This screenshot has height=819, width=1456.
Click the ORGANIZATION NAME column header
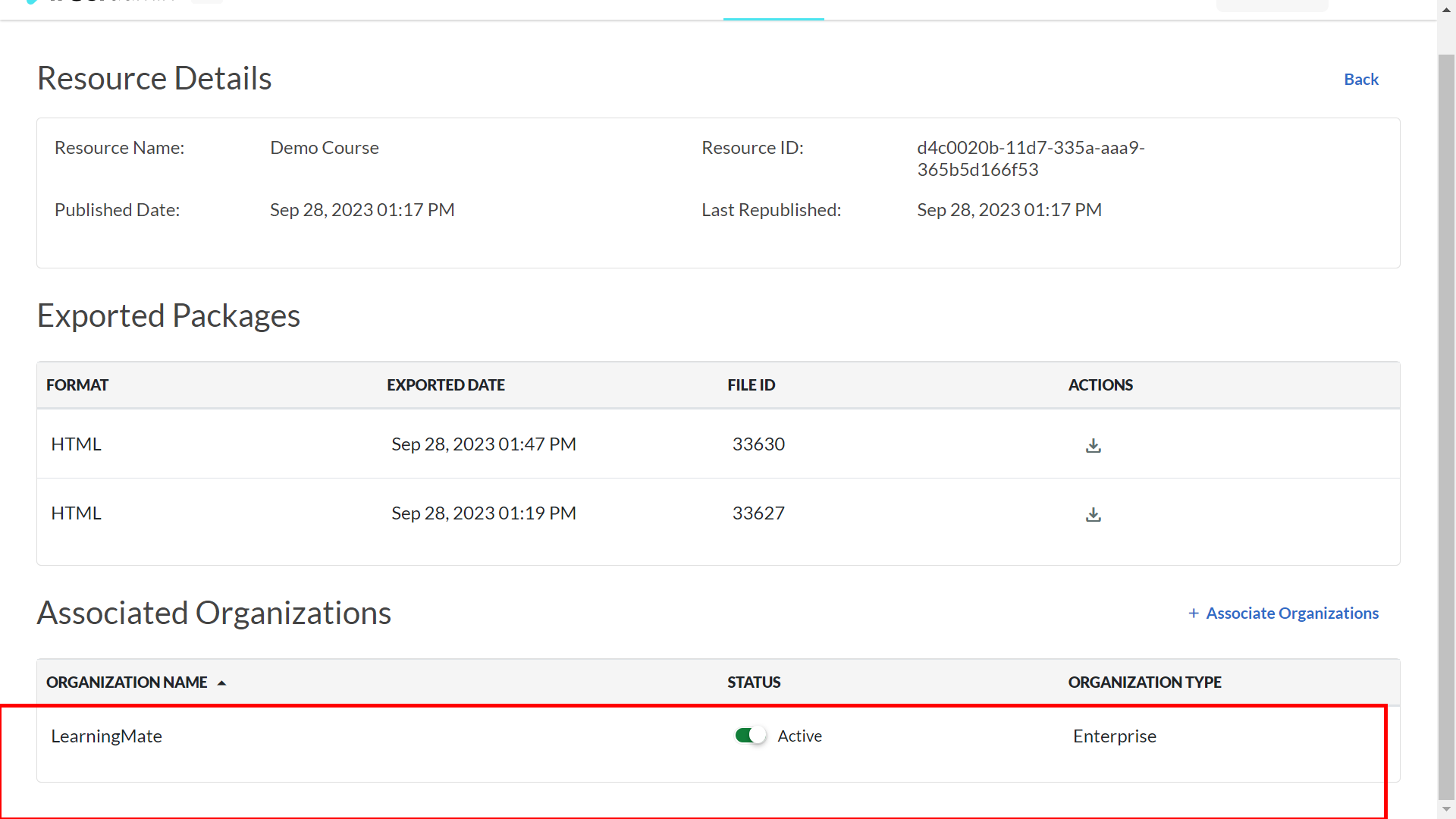point(127,682)
